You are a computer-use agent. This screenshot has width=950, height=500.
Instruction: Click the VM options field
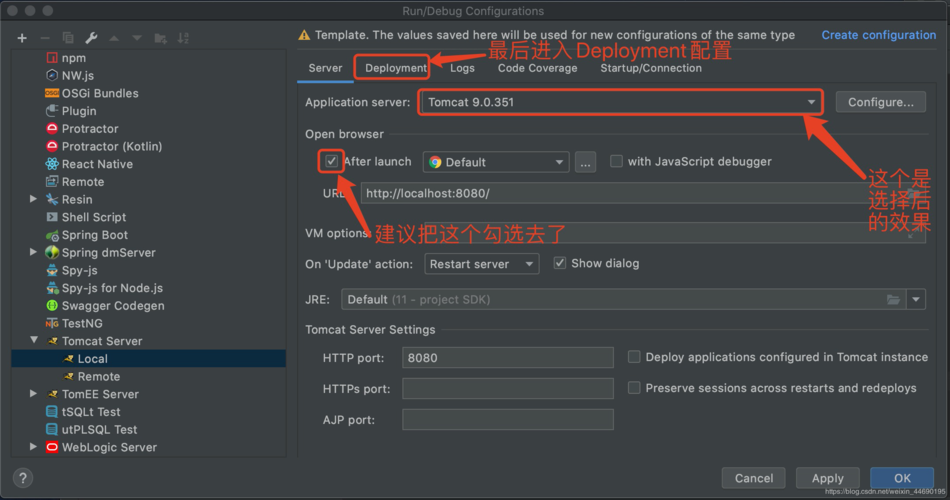point(648,233)
